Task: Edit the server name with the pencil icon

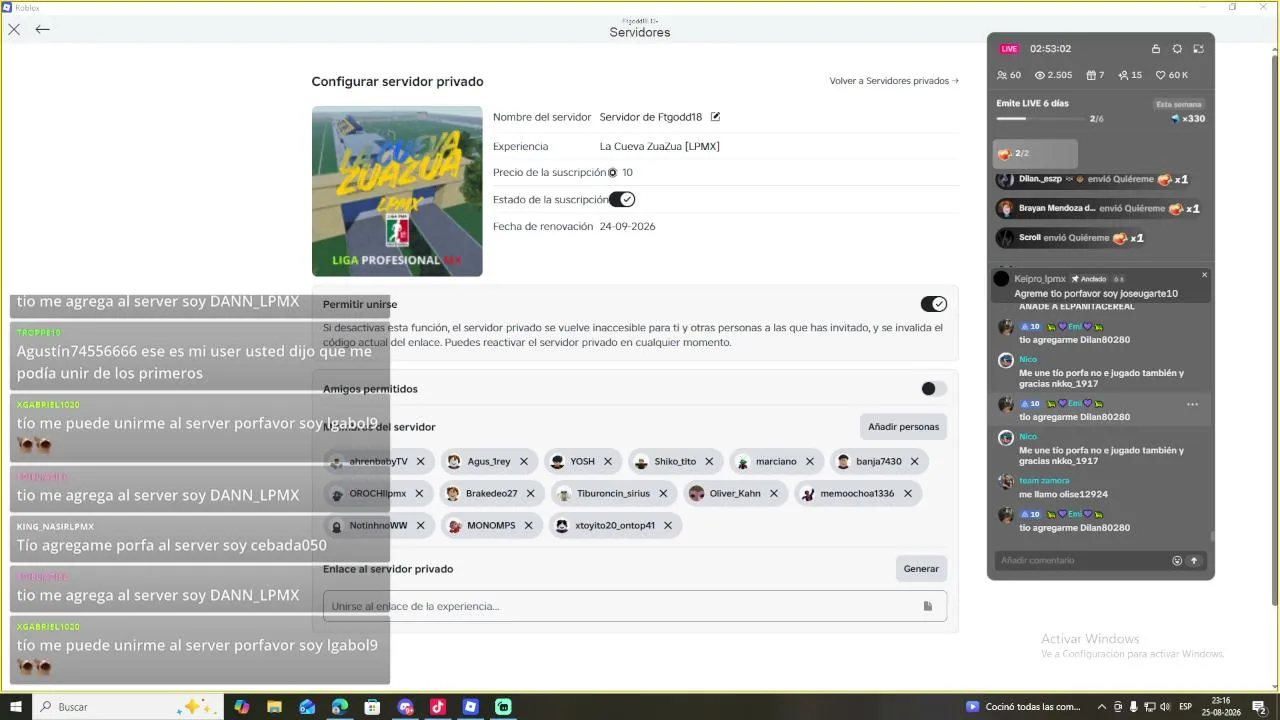Action: [715, 117]
